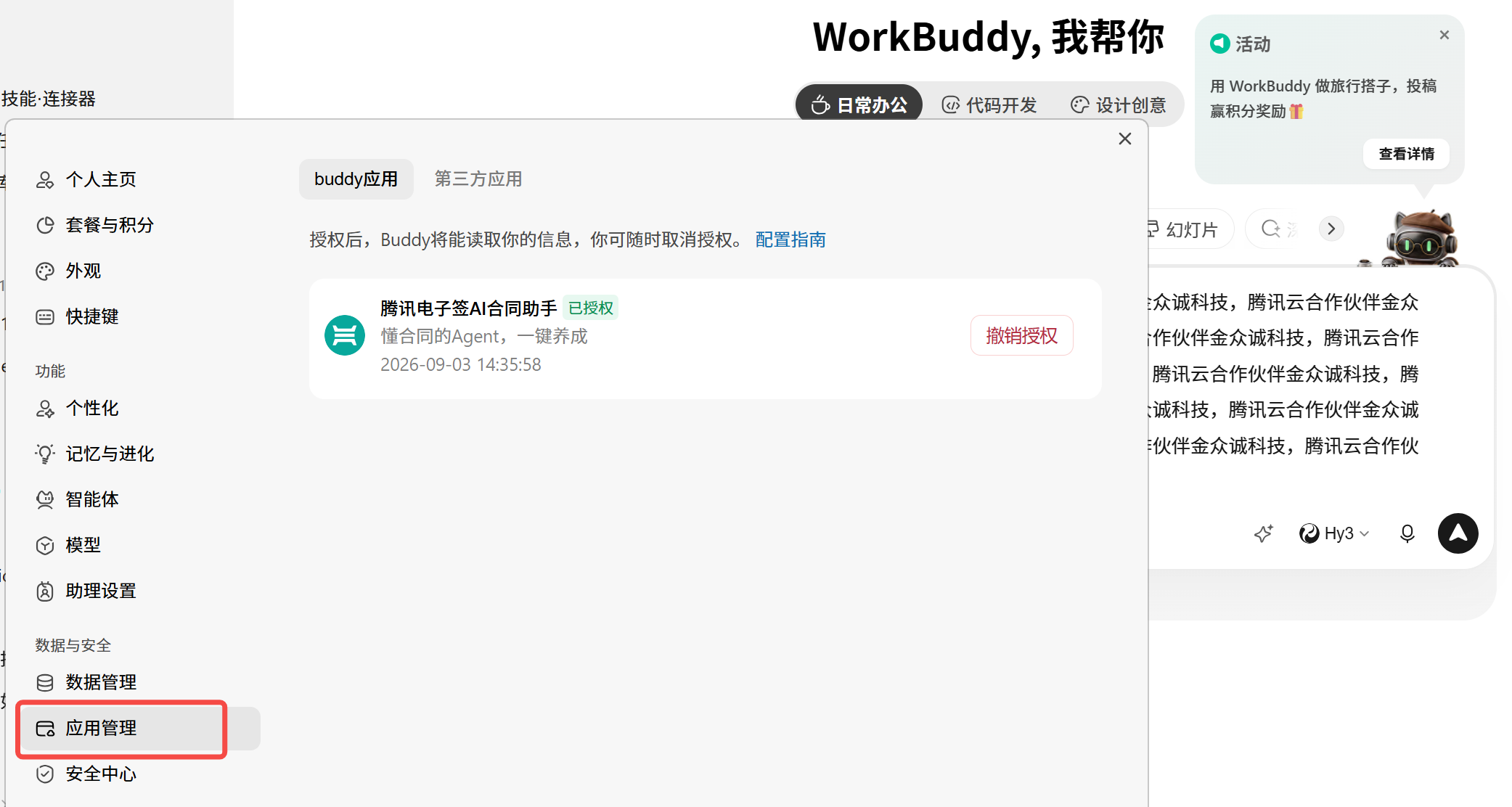This screenshot has height=807, width=1512.
Task: Switch to the buddy应用 tab
Action: 356,179
